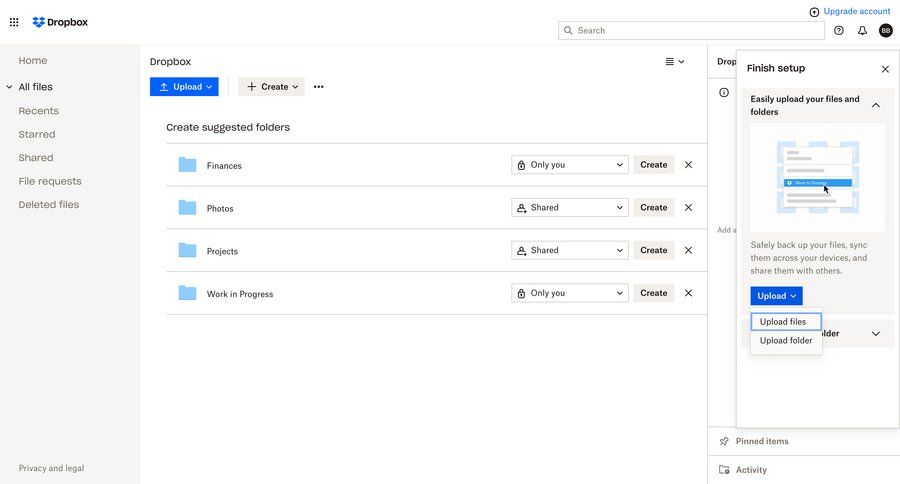Open notifications bell icon
The height and width of the screenshot is (484, 900).
tap(862, 30)
